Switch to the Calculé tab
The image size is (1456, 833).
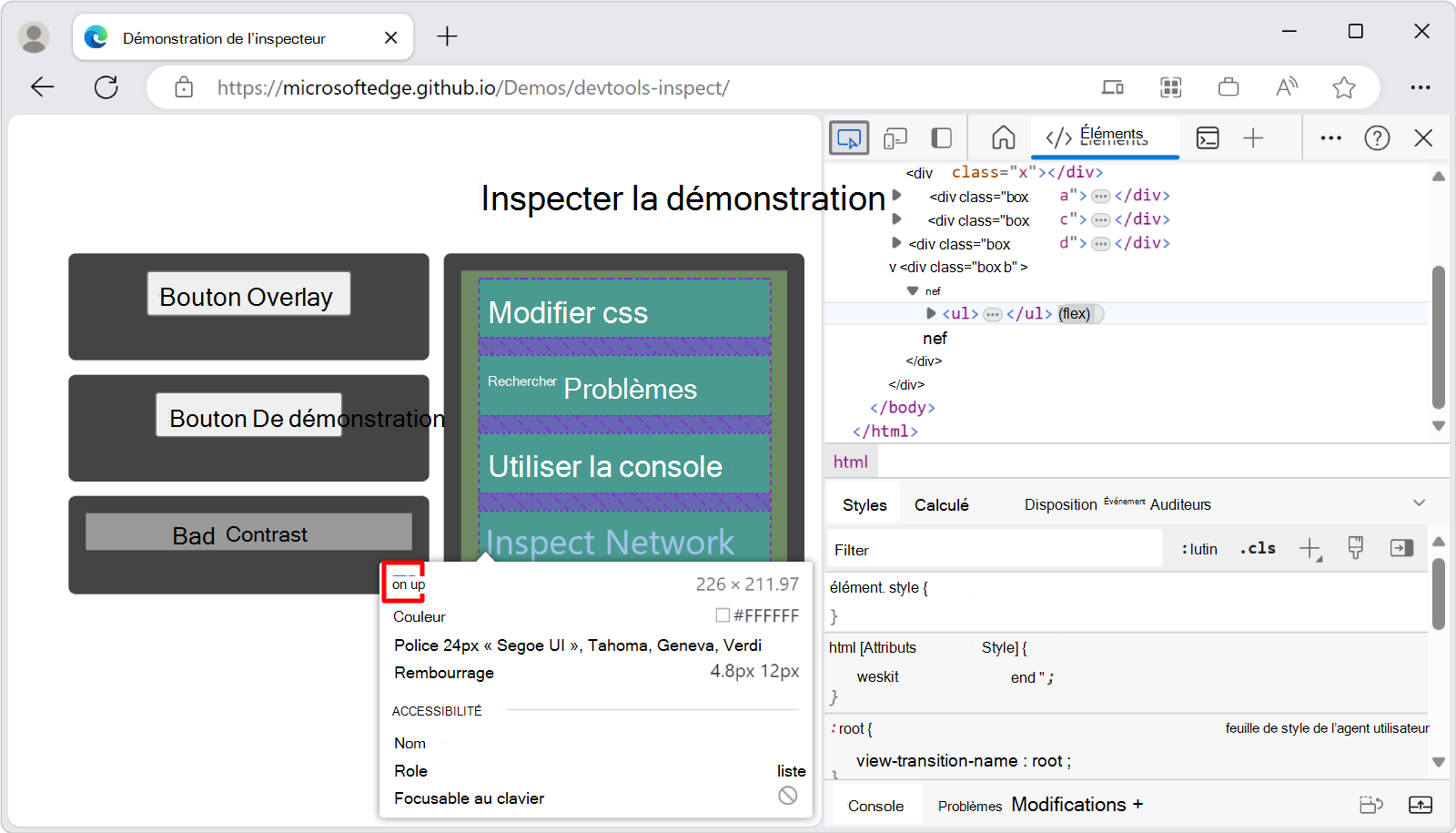coord(942,503)
